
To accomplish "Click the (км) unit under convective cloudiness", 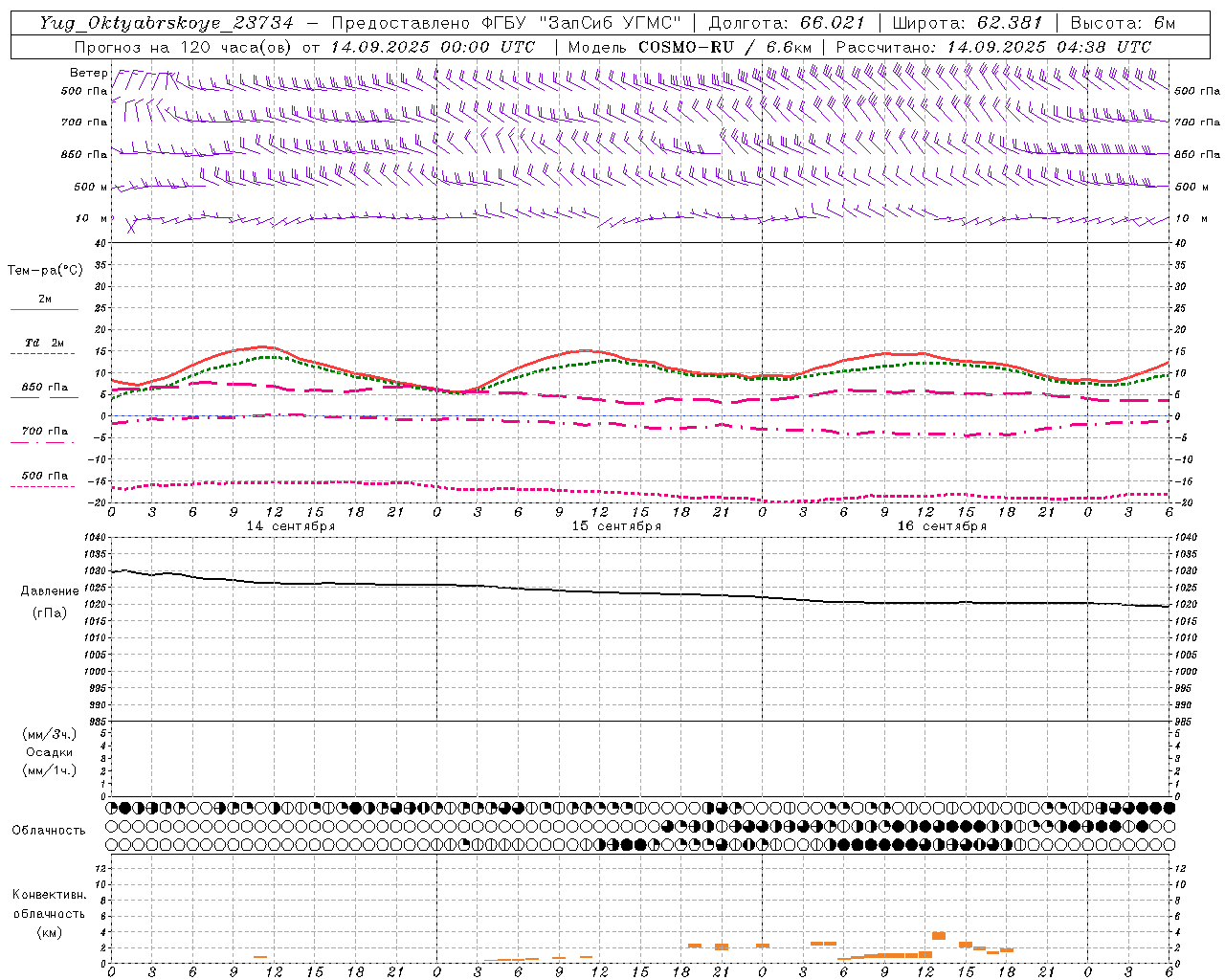I will tap(49, 932).
